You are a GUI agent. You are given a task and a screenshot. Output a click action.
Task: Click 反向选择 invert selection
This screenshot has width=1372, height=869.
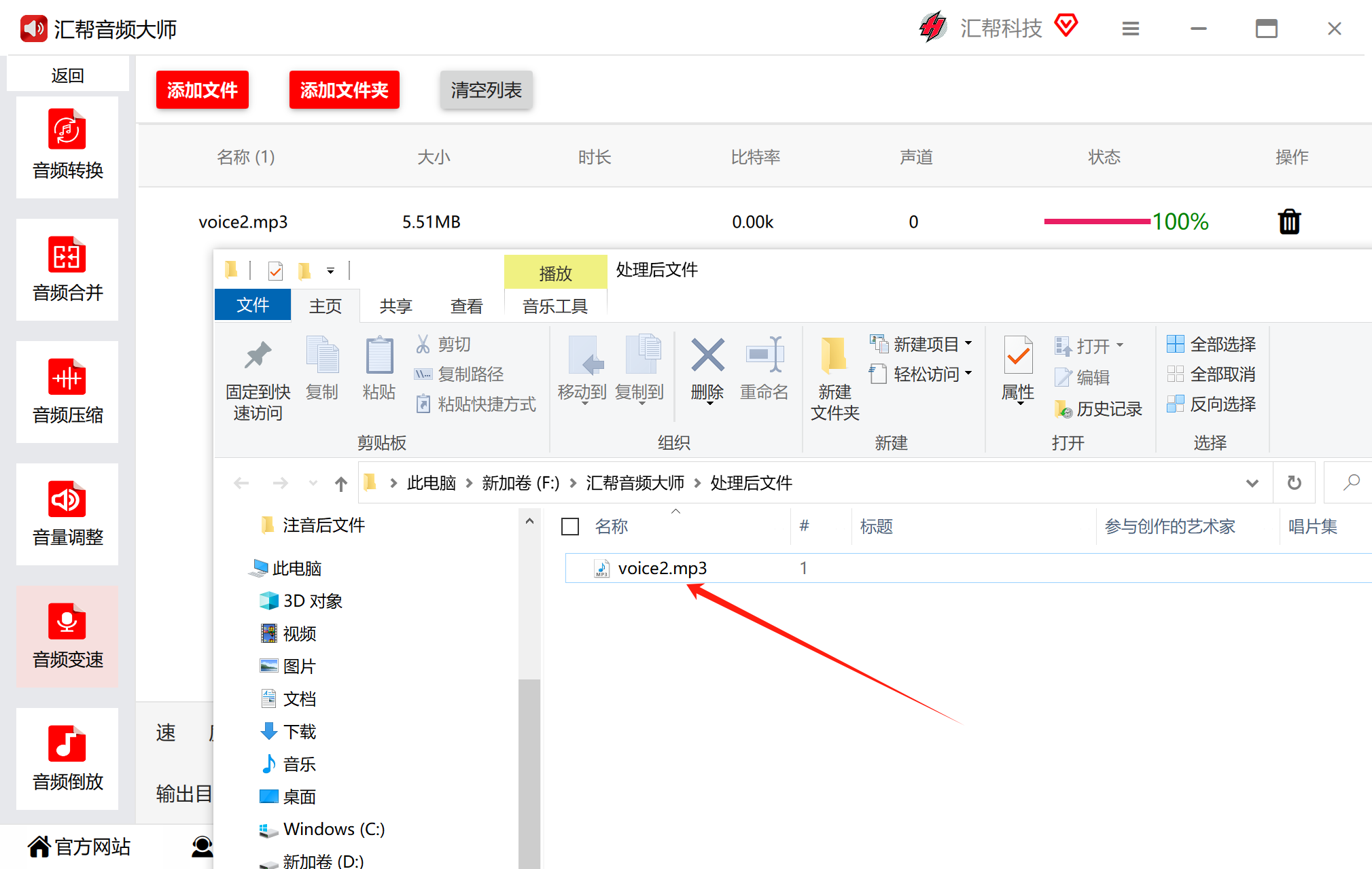pos(1212,404)
